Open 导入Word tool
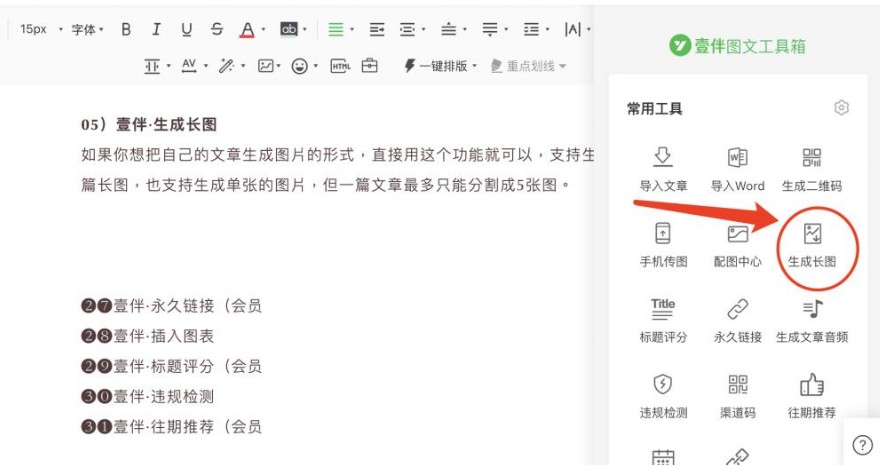 pos(737,170)
